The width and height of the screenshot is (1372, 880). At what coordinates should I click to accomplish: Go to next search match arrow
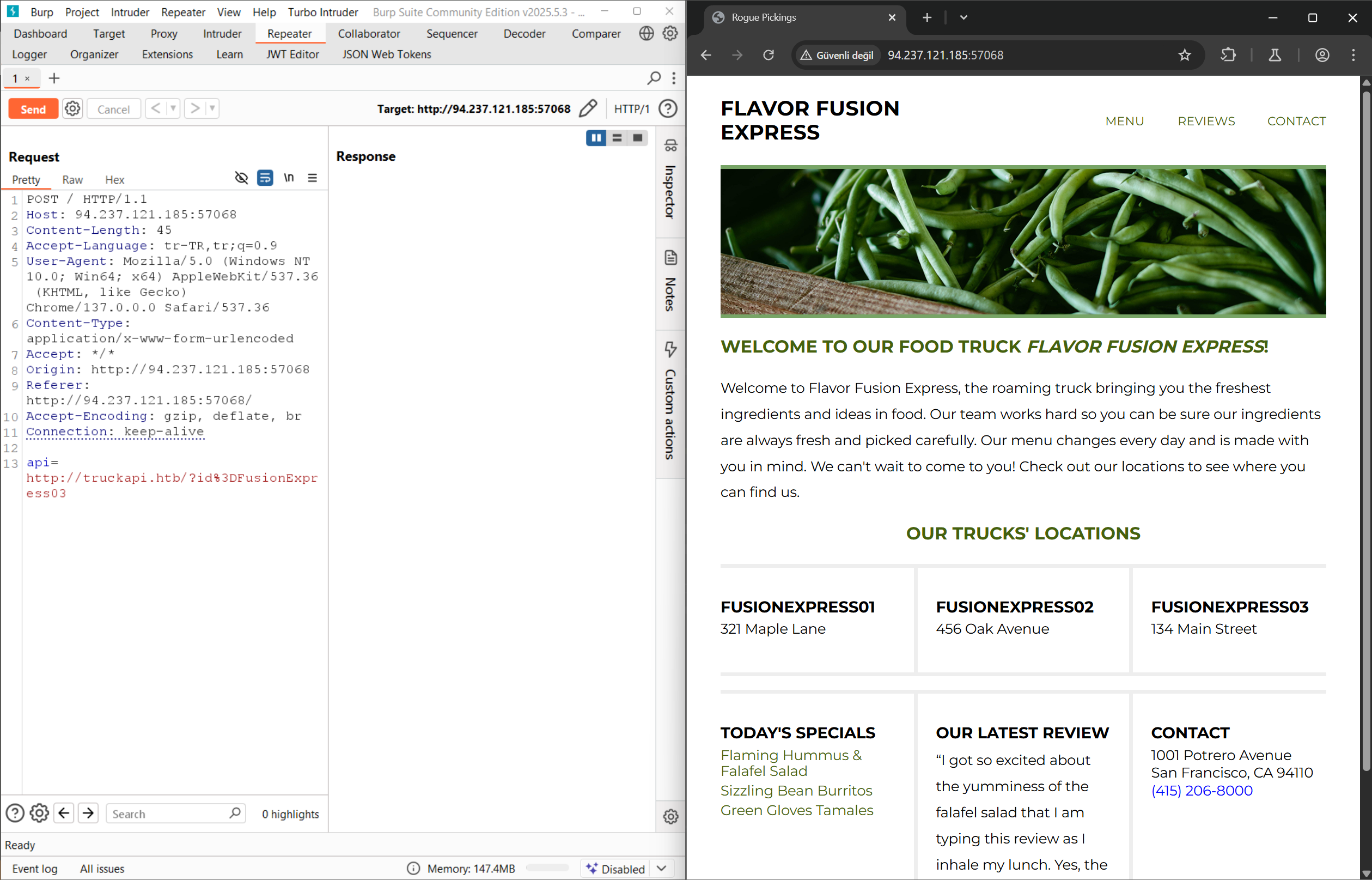pos(89,813)
